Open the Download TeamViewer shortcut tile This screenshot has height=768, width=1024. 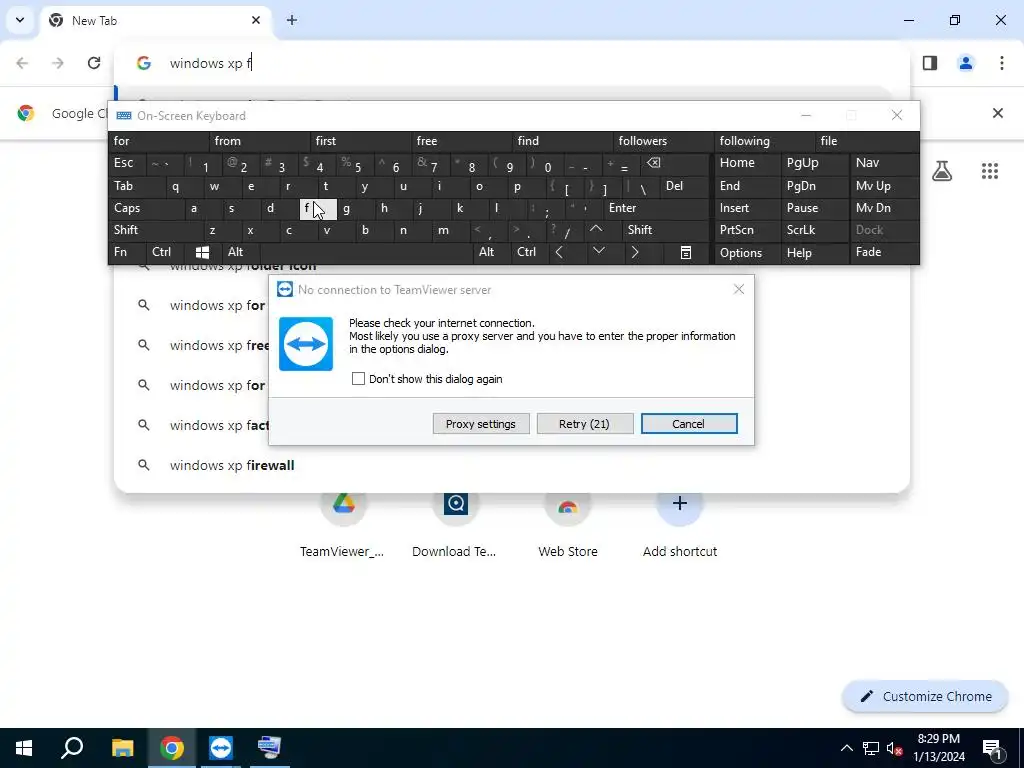(x=455, y=522)
